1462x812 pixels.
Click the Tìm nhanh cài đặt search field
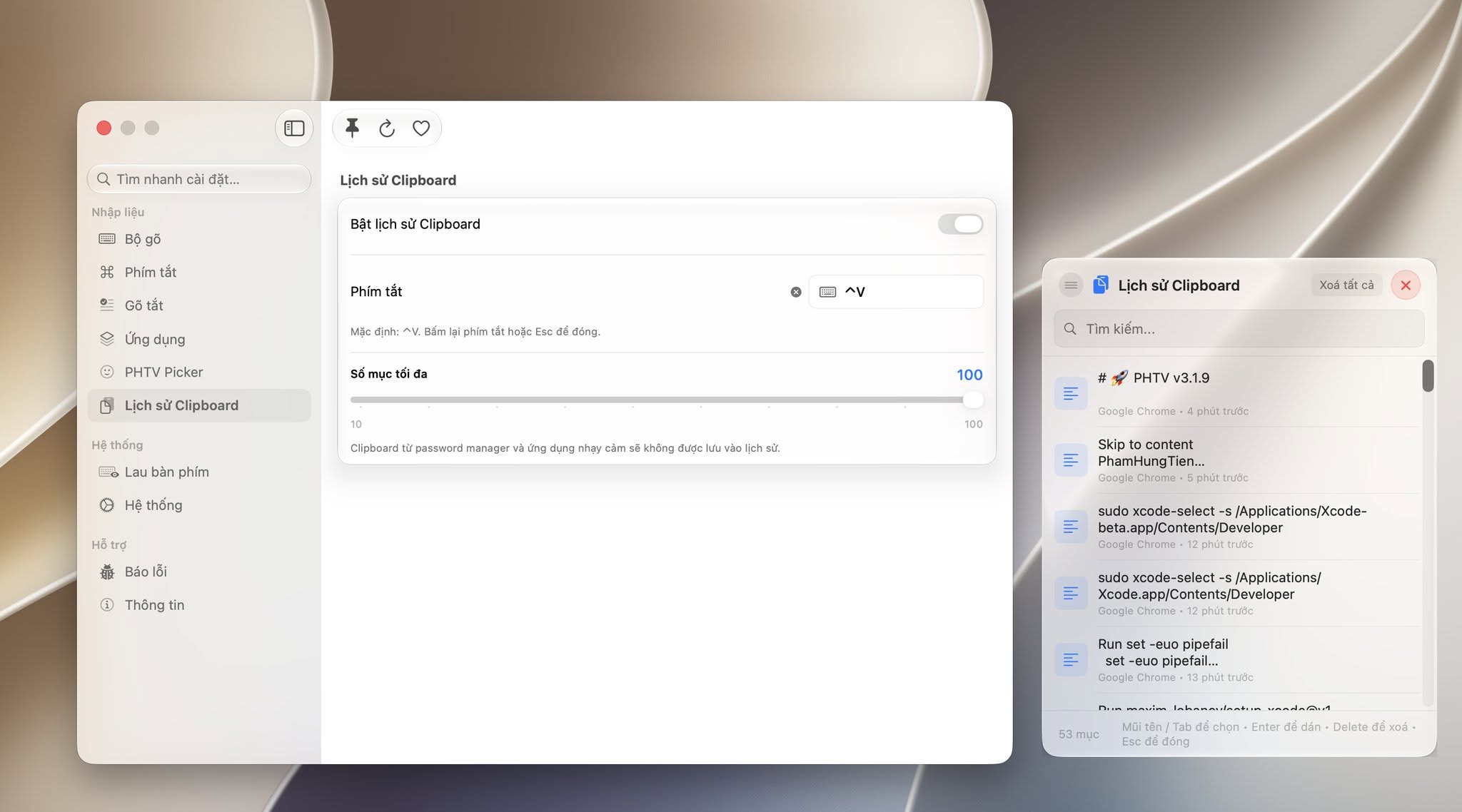tap(199, 179)
